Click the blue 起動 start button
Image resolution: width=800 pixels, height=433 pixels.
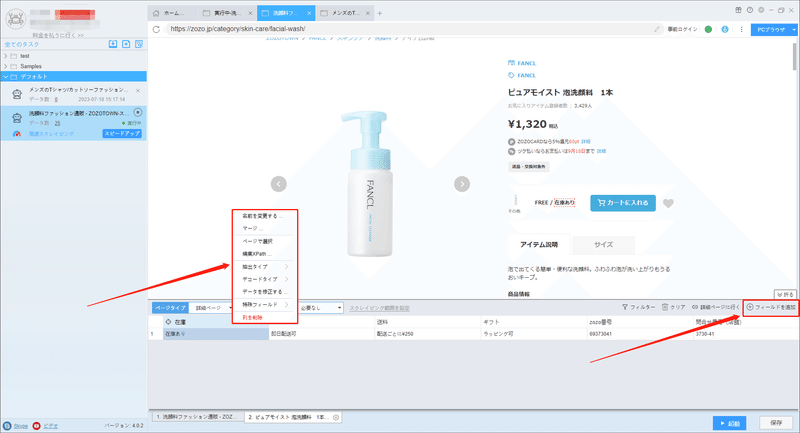pyautogui.click(x=730, y=423)
